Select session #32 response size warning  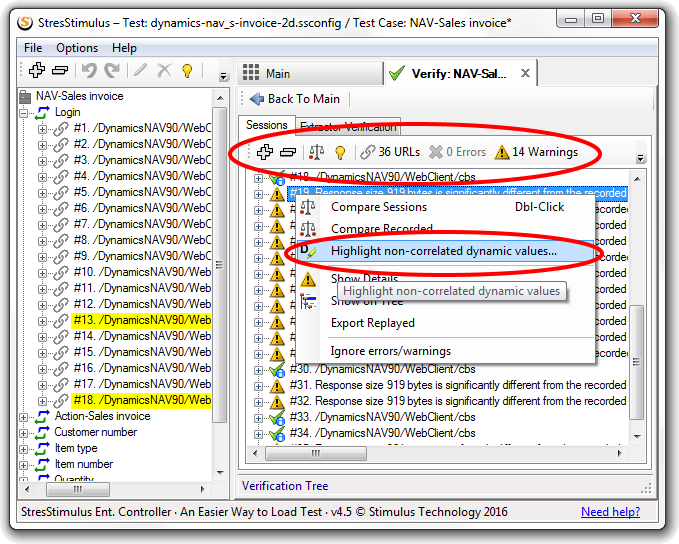[x=458, y=401]
